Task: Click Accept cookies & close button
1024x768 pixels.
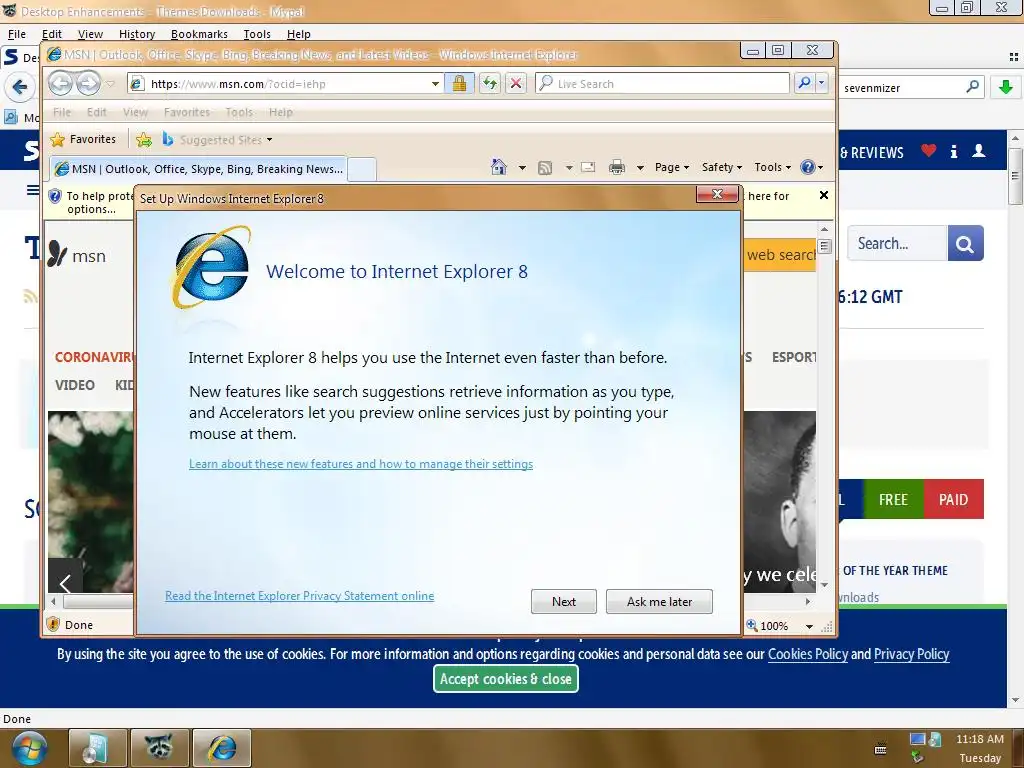Action: 505,679
